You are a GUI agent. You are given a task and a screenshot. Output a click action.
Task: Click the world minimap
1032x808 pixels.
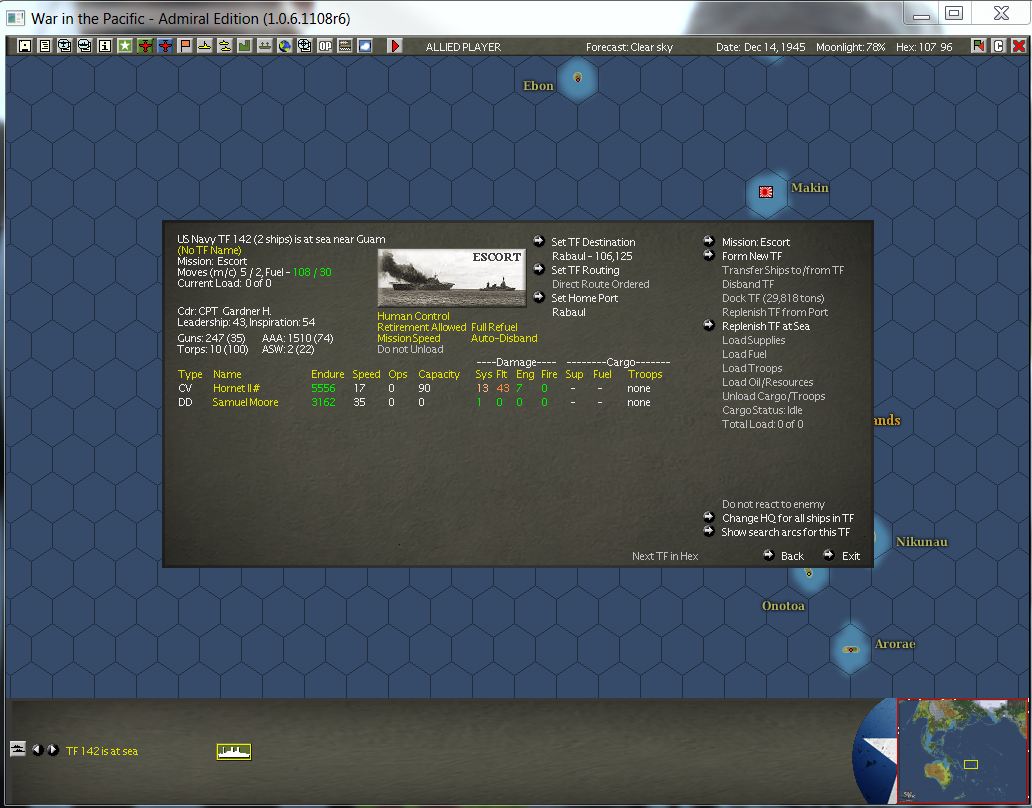[963, 751]
